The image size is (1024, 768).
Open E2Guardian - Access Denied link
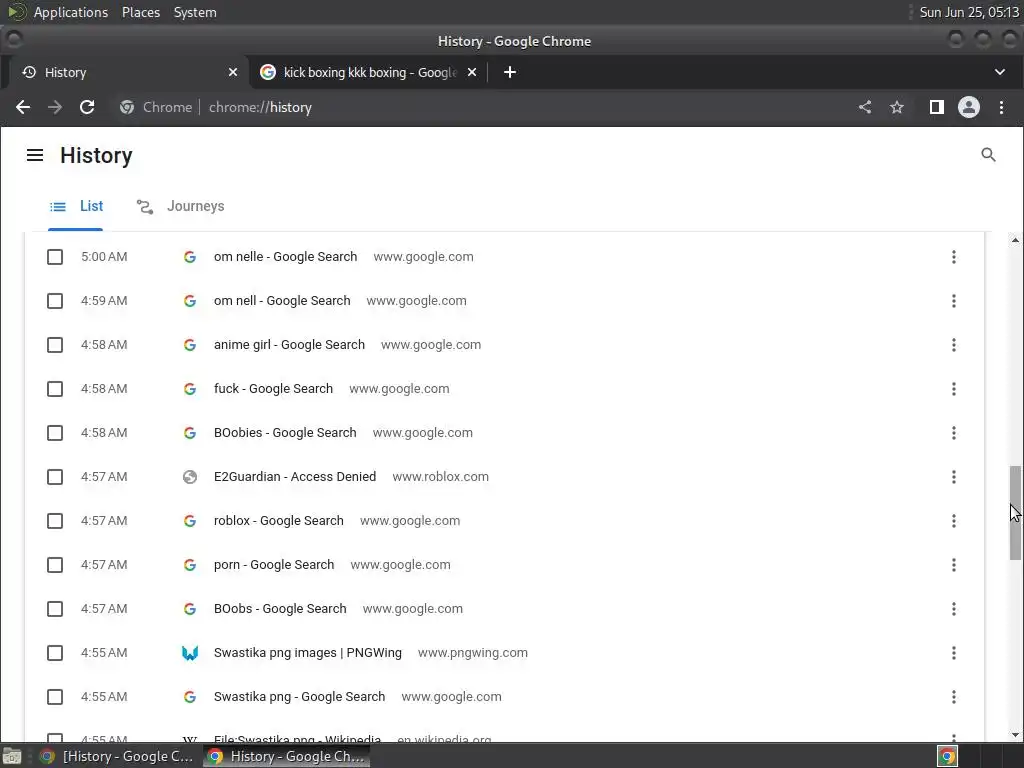click(295, 477)
